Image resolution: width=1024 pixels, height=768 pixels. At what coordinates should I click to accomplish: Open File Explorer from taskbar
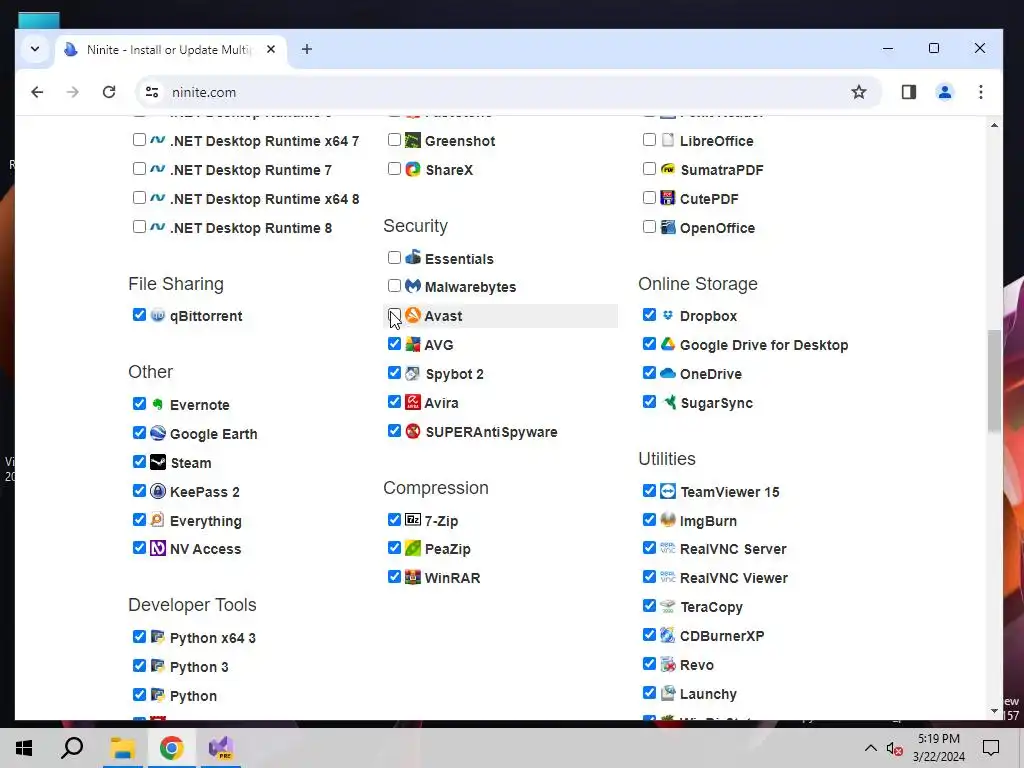[x=122, y=748]
